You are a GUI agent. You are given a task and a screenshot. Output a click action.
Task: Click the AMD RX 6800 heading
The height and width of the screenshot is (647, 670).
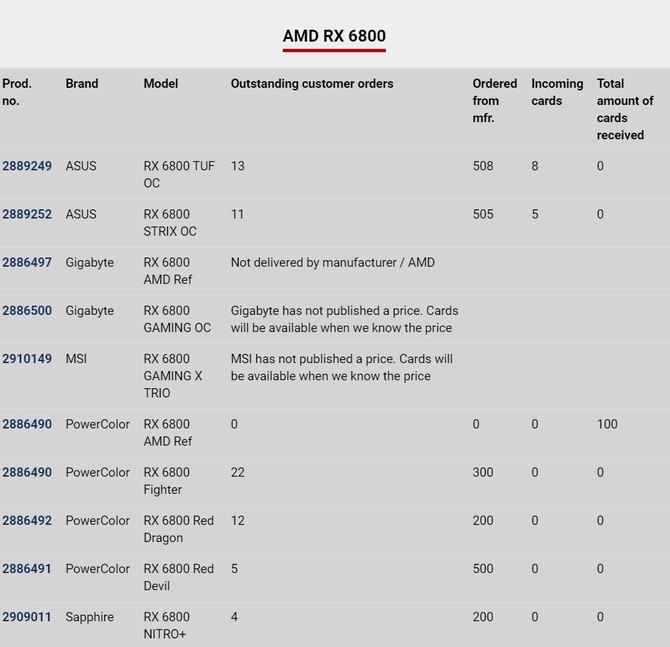pos(334,36)
